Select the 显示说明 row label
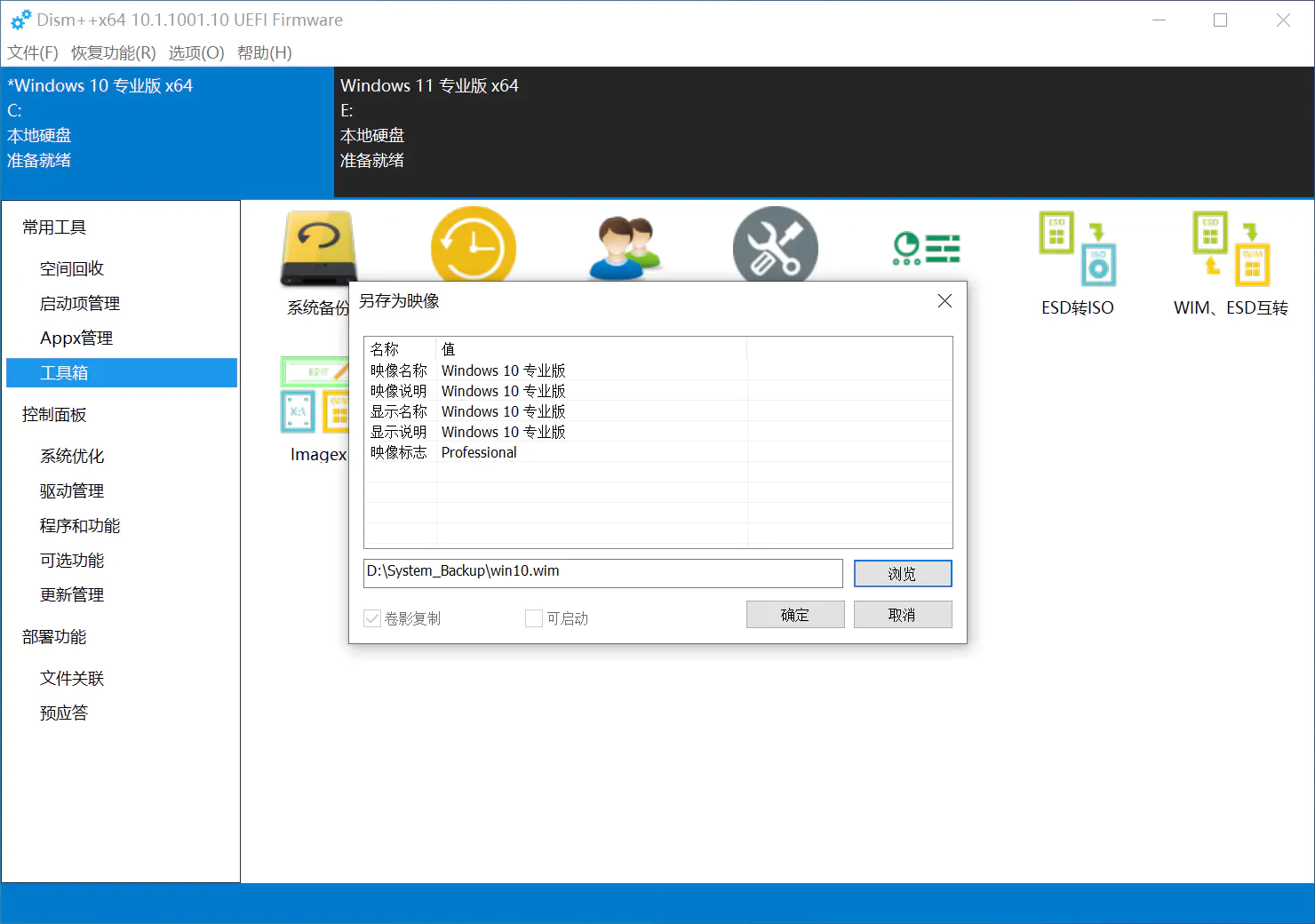This screenshot has height=924, width=1315. tap(399, 432)
